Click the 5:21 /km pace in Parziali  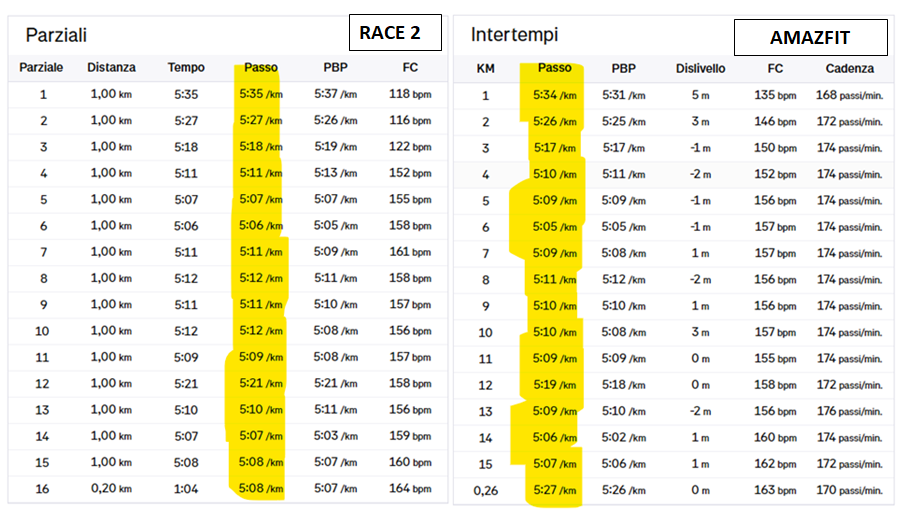tap(260, 383)
